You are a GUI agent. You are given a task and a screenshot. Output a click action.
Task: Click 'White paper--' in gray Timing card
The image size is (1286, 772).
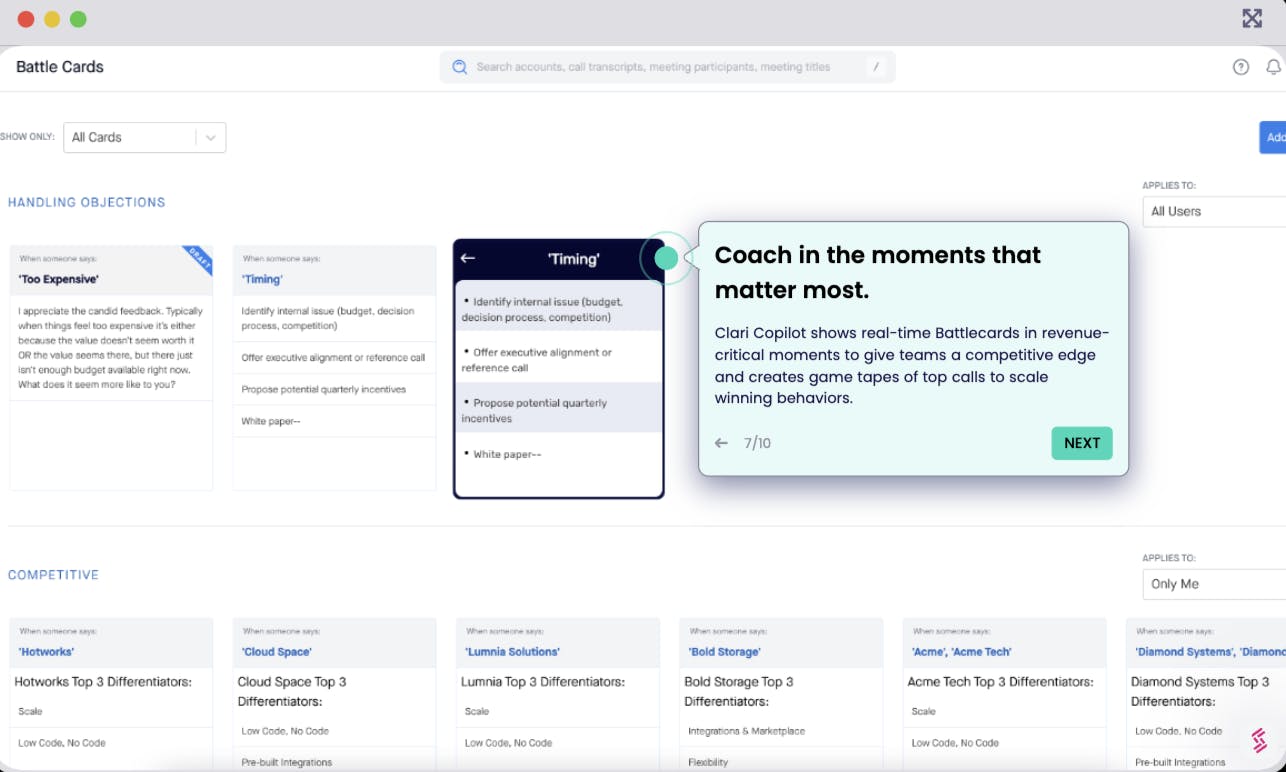coord(271,421)
